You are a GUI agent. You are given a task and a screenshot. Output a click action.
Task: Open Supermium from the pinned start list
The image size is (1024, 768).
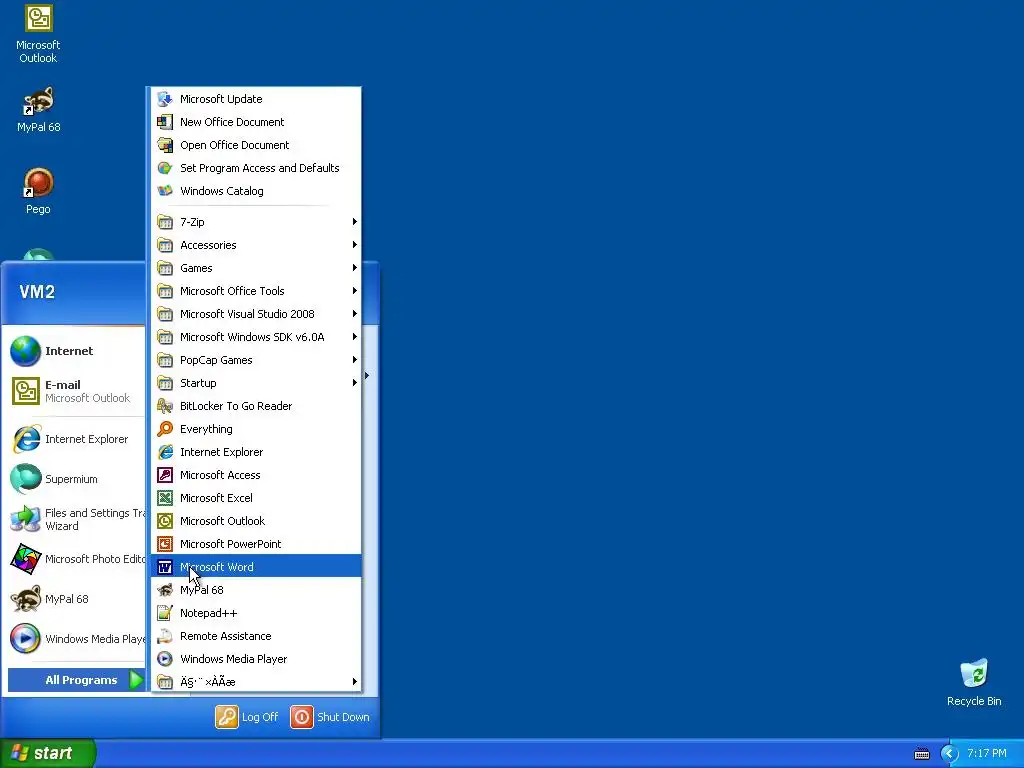point(76,479)
